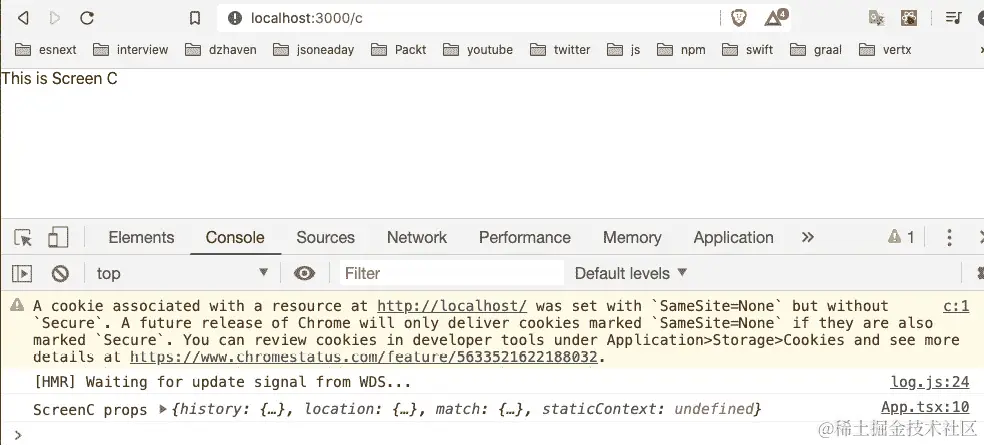Image resolution: width=984 pixels, height=445 pixels.
Task: Open the http://localhost/ link
Action: pyautogui.click(x=452, y=306)
